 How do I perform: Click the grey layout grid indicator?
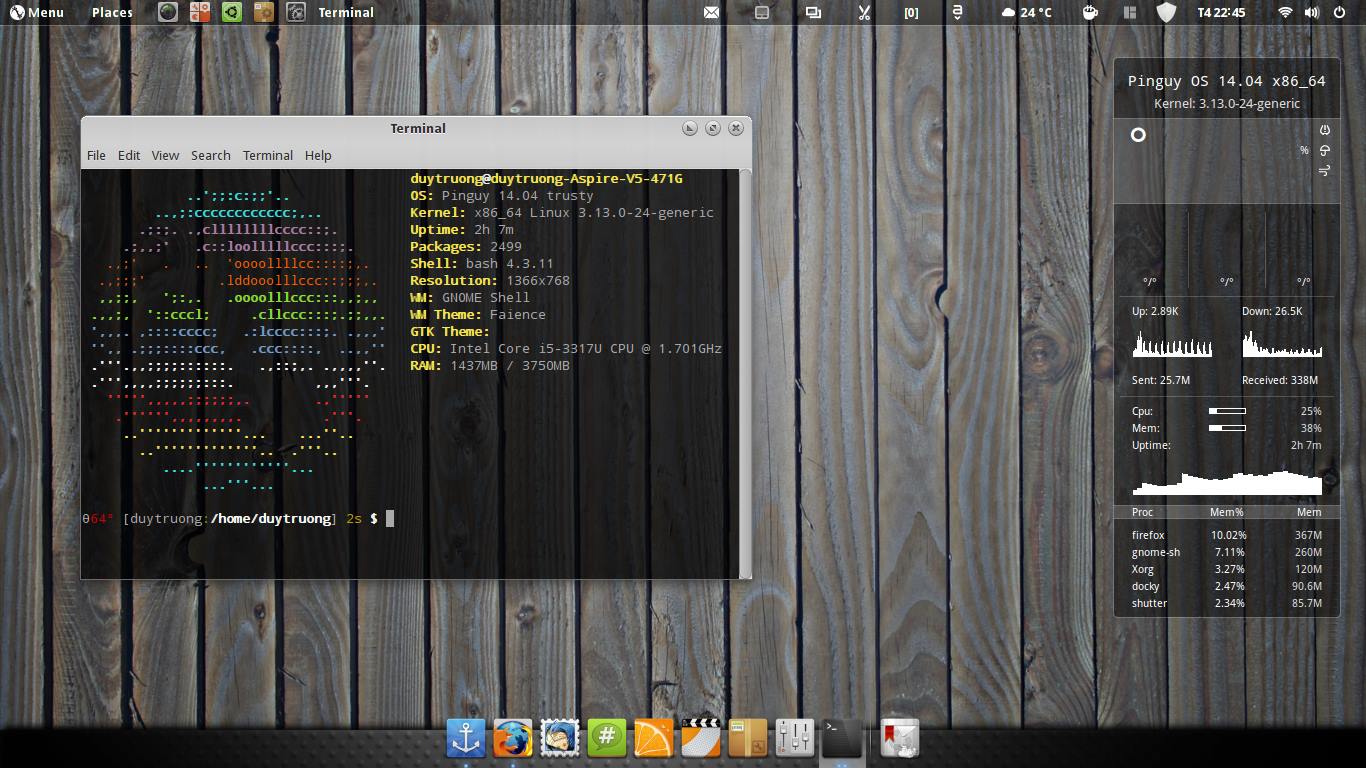1130,12
